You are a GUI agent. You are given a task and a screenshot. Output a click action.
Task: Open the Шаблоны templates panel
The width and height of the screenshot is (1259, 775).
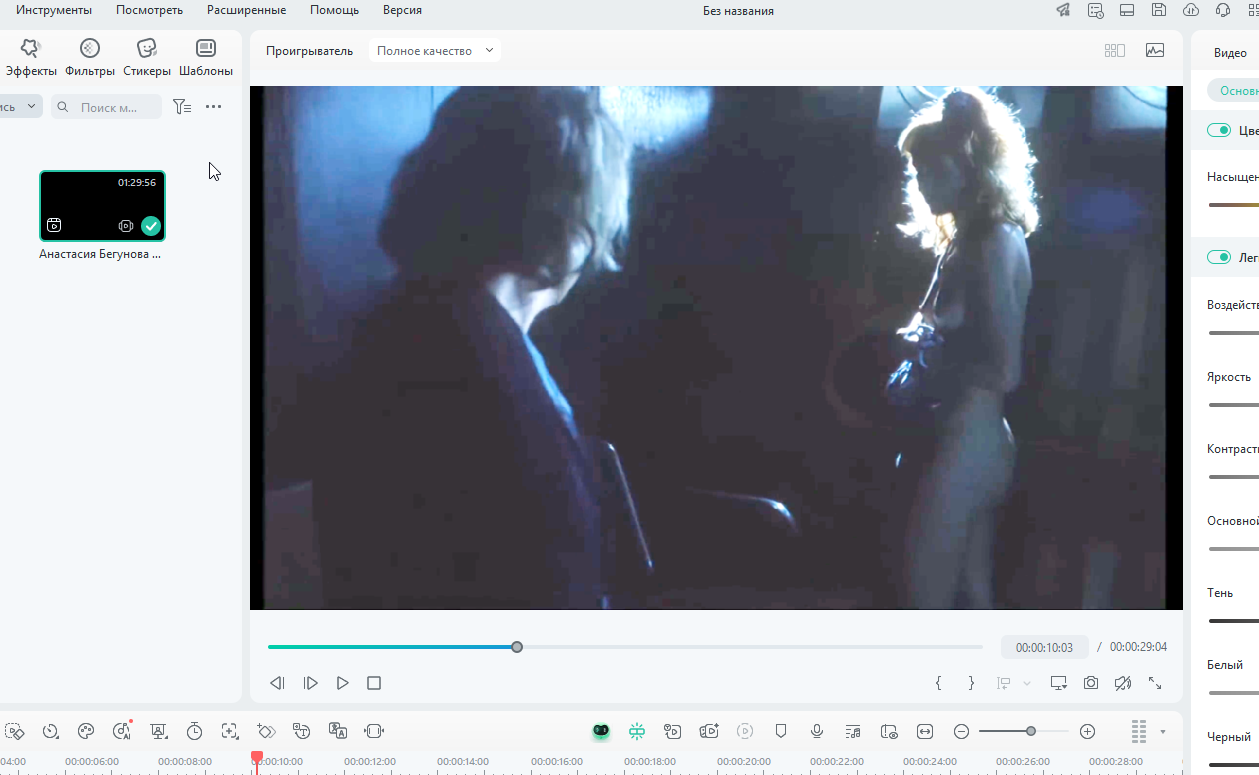[x=206, y=58]
